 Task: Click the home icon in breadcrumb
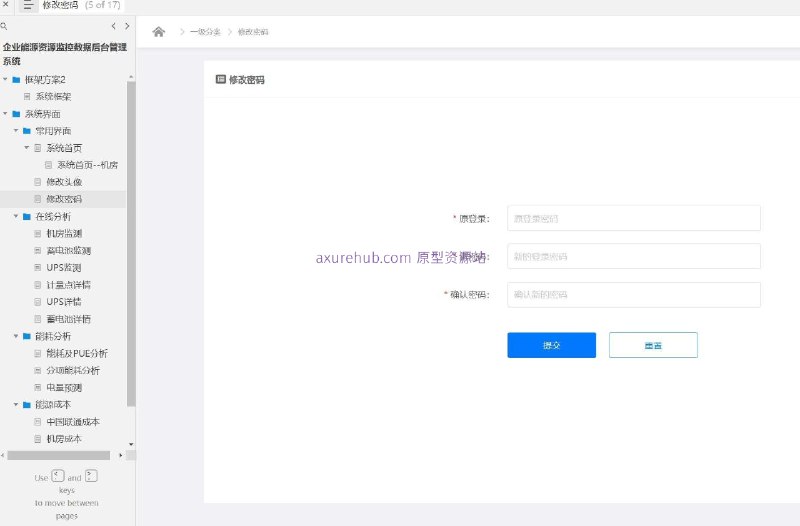point(159,32)
